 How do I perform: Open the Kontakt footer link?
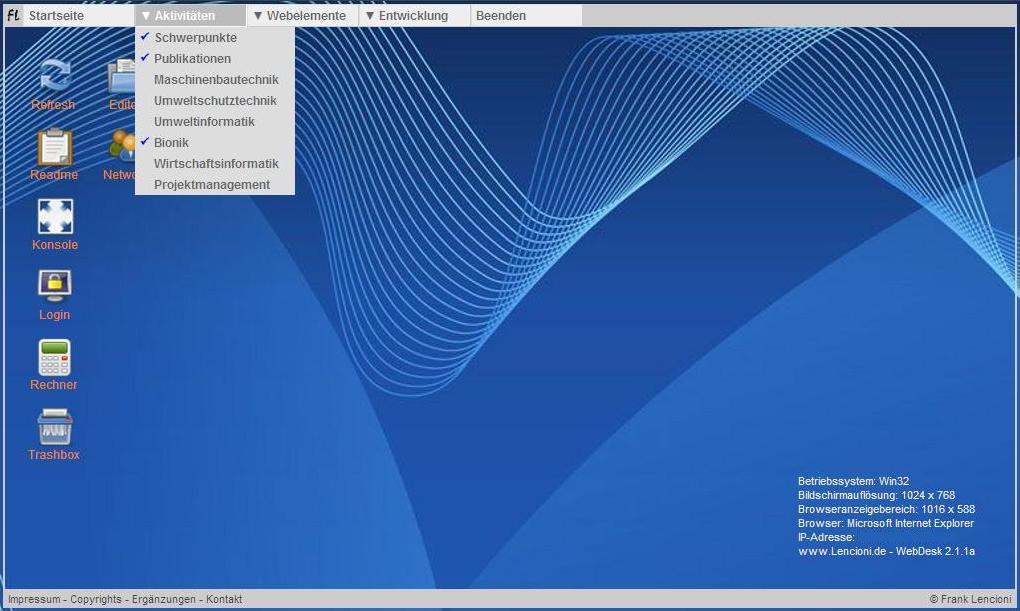224,600
